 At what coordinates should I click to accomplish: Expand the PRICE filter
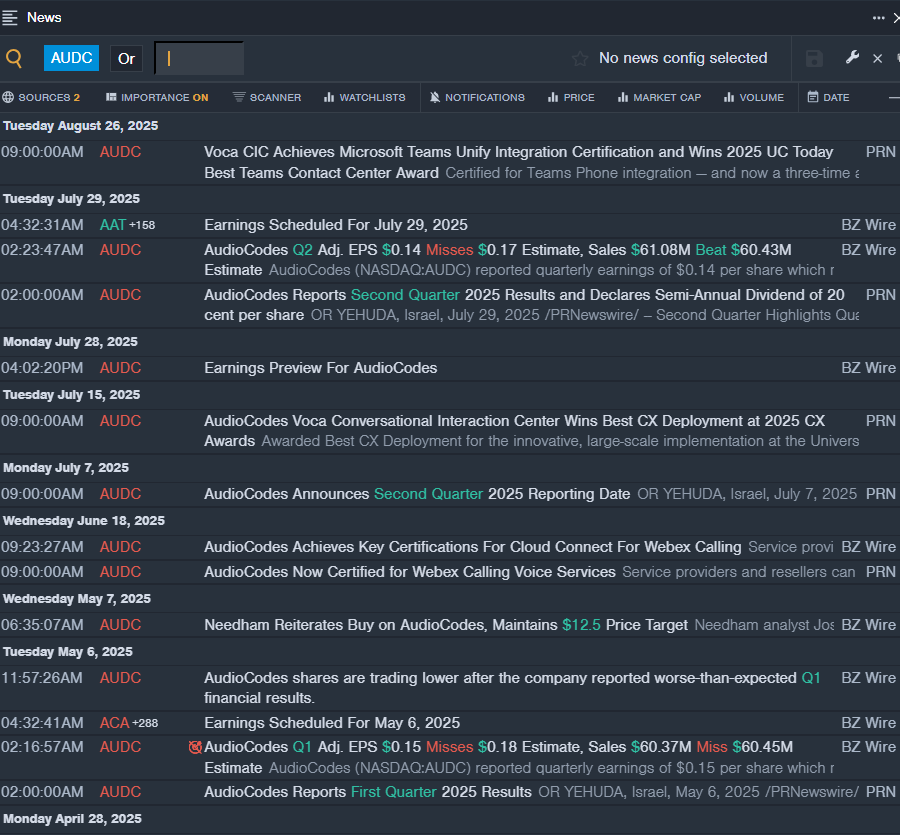pyautogui.click(x=571, y=98)
